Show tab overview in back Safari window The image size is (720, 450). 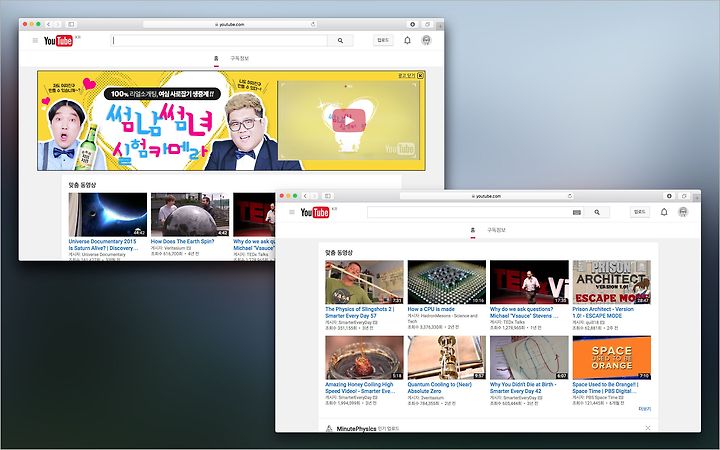pyautogui.click(x=427, y=24)
